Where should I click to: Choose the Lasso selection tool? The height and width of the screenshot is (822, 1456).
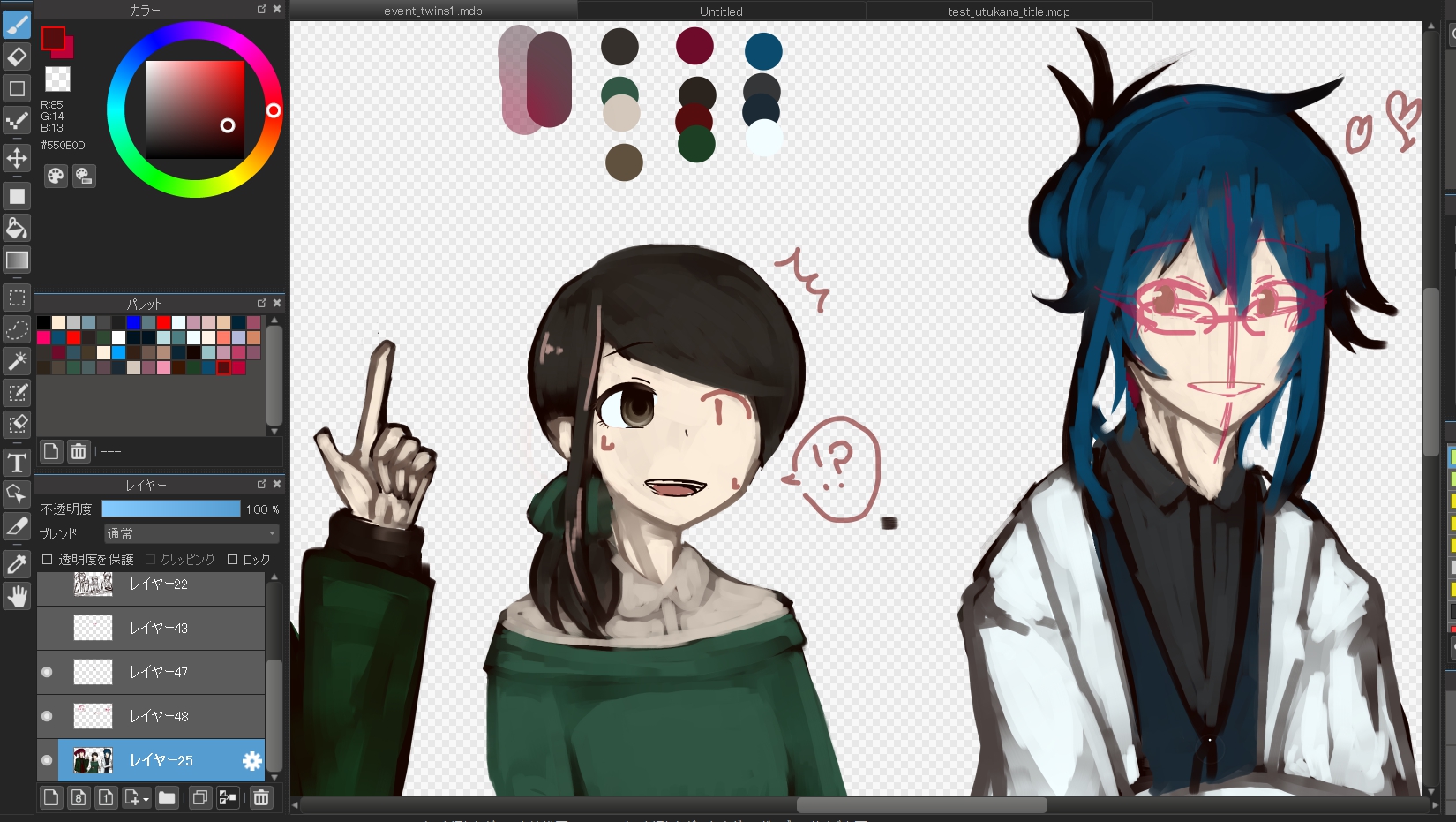[17, 329]
